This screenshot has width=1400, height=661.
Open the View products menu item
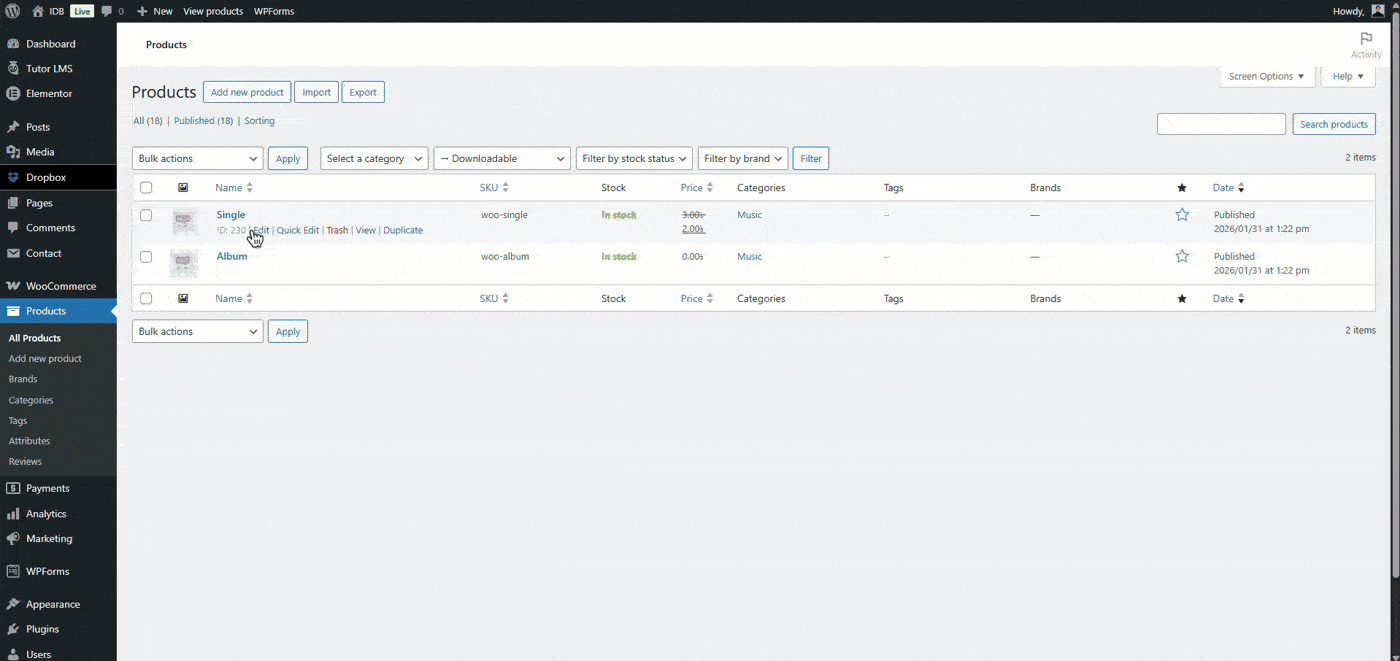[x=213, y=11]
